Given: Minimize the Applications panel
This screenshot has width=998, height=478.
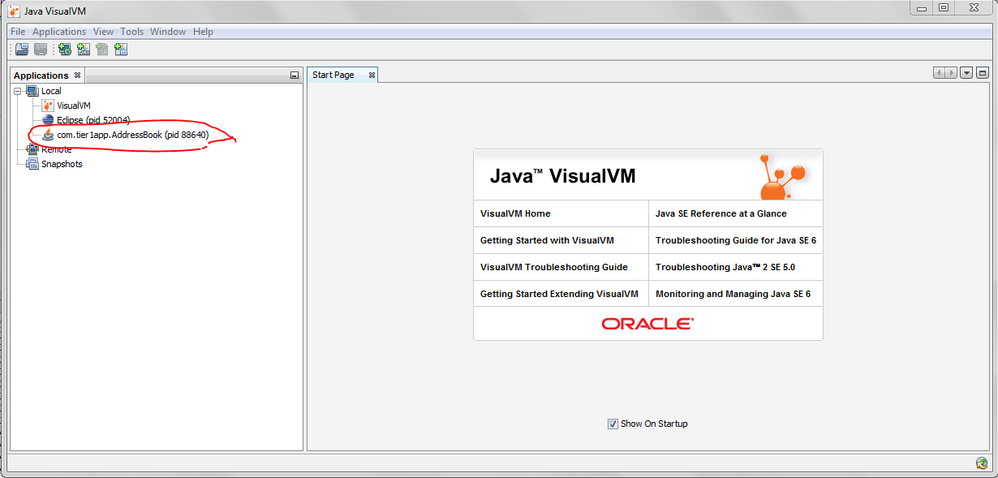Looking at the screenshot, I should pos(294,75).
